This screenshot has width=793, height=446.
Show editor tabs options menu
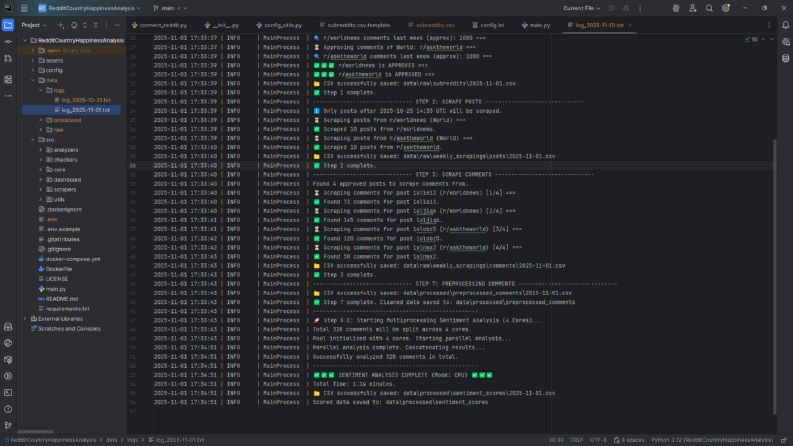(769, 25)
